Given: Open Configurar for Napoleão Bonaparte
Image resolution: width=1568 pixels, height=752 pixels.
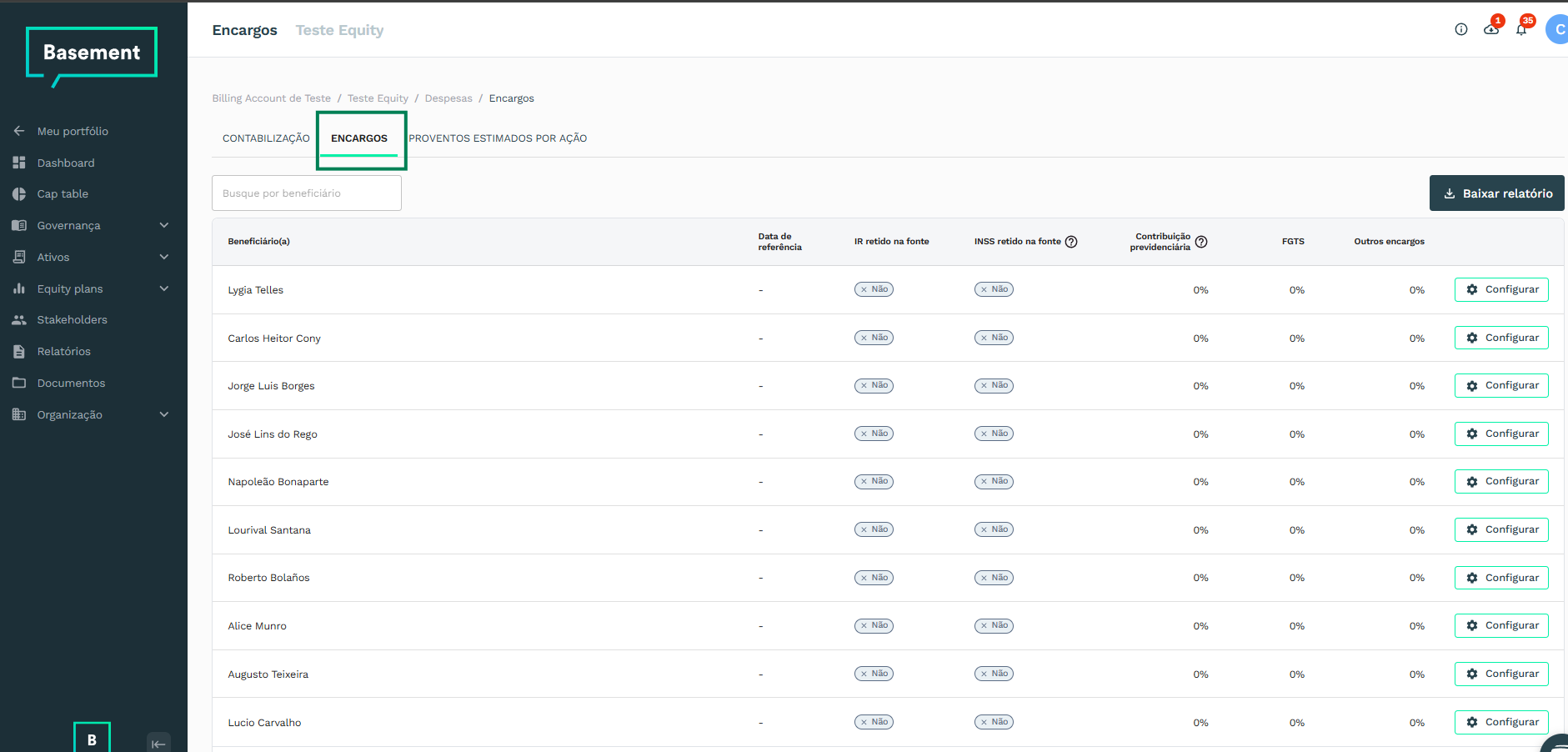Looking at the screenshot, I should coord(1501,481).
